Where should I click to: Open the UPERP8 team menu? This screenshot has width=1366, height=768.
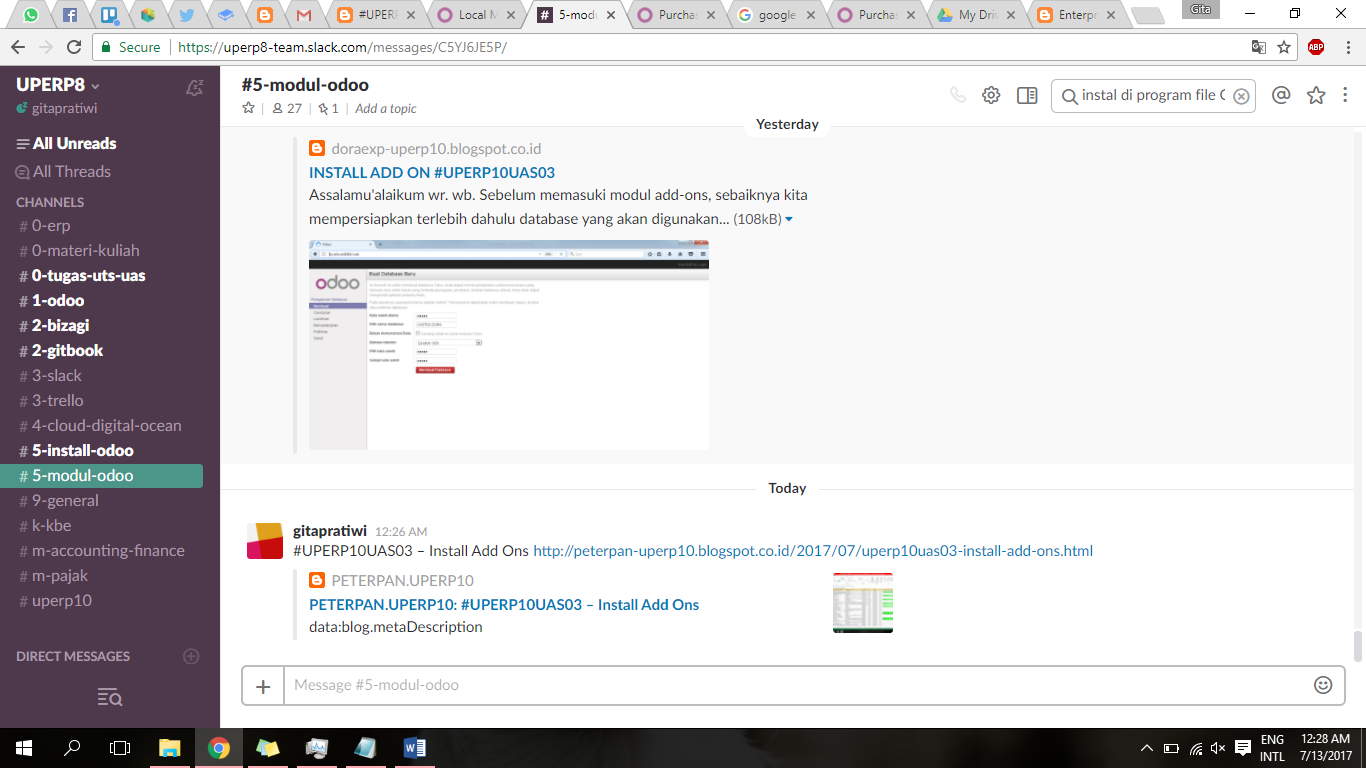tap(58, 85)
